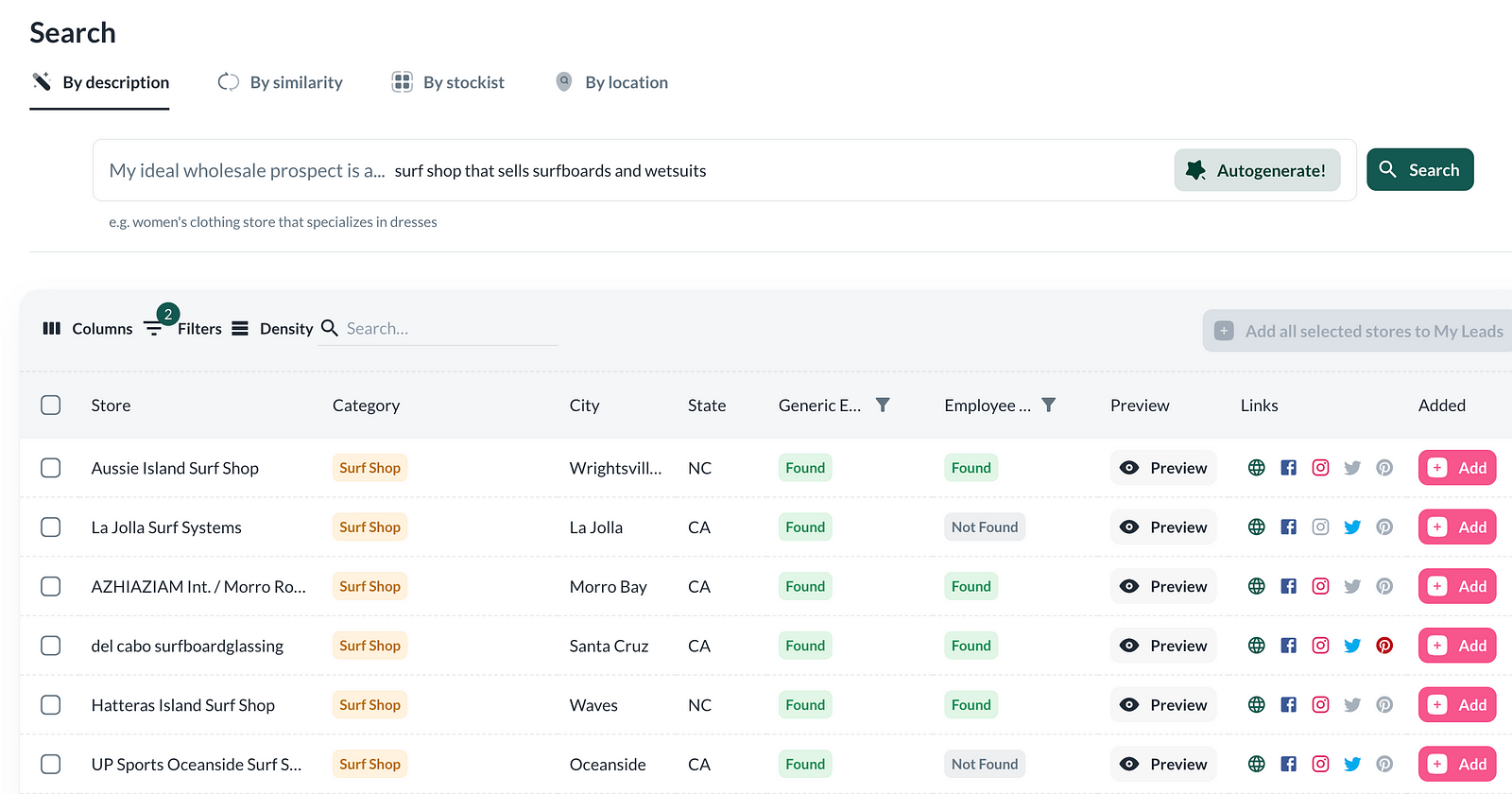Tick the checkbox for La Jolla Surf Systems

[51, 527]
